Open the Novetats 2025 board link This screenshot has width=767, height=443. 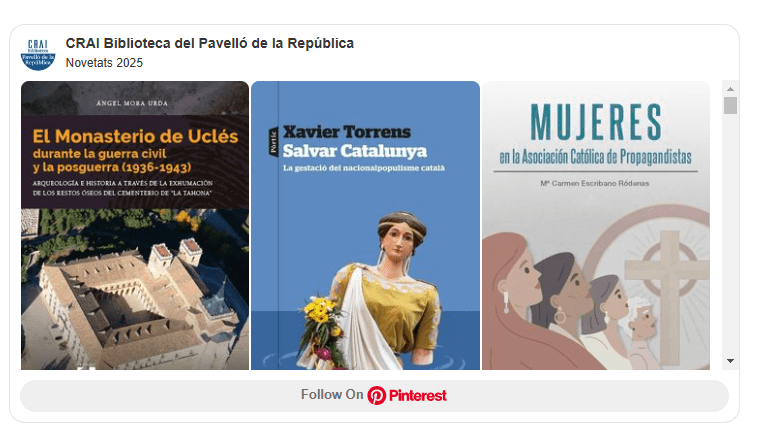[x=104, y=63]
